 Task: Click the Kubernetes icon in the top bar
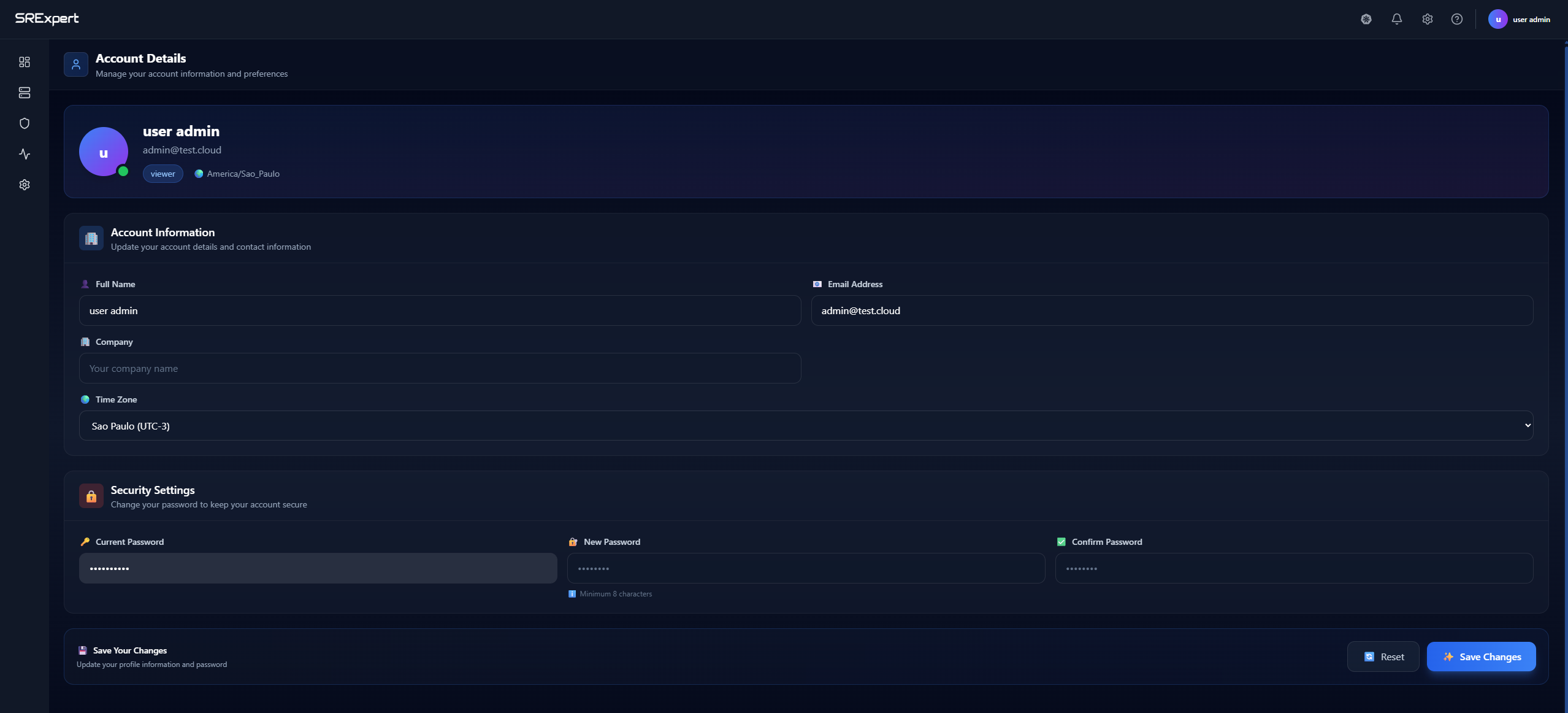(1366, 19)
